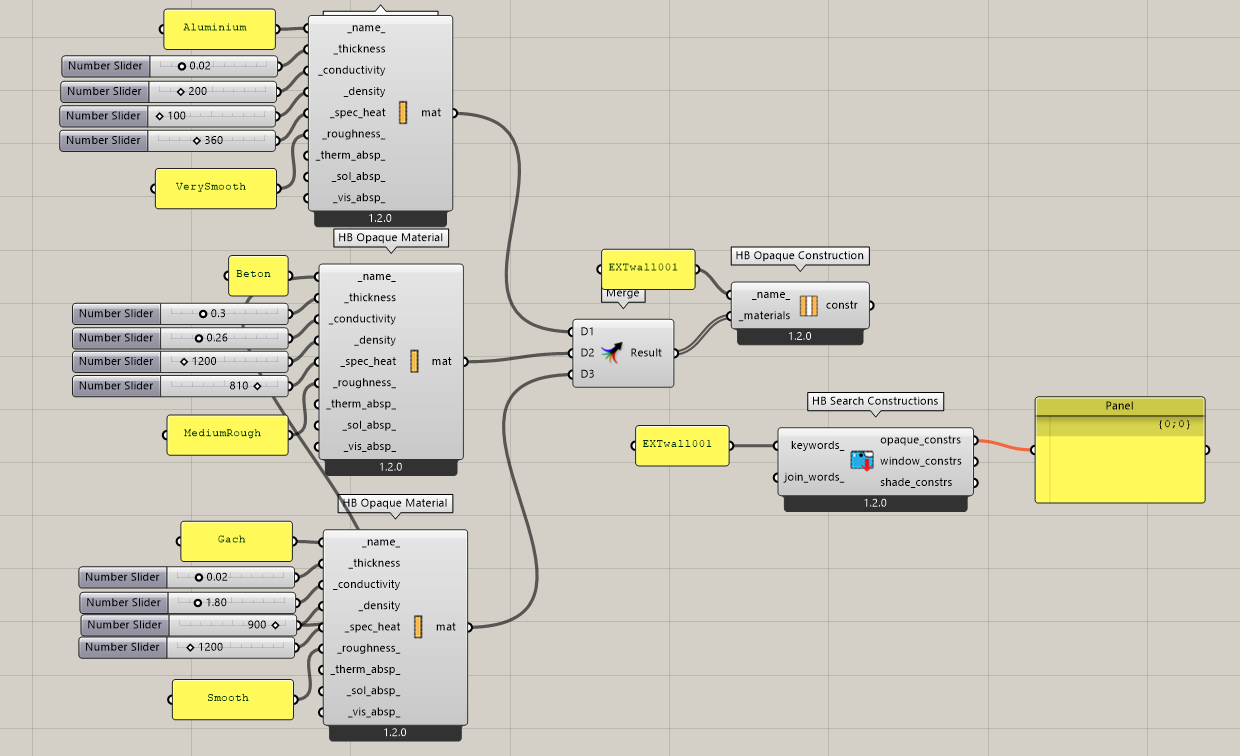Select the yellow Aluminium panel
The image size is (1240, 756).
[x=218, y=29]
